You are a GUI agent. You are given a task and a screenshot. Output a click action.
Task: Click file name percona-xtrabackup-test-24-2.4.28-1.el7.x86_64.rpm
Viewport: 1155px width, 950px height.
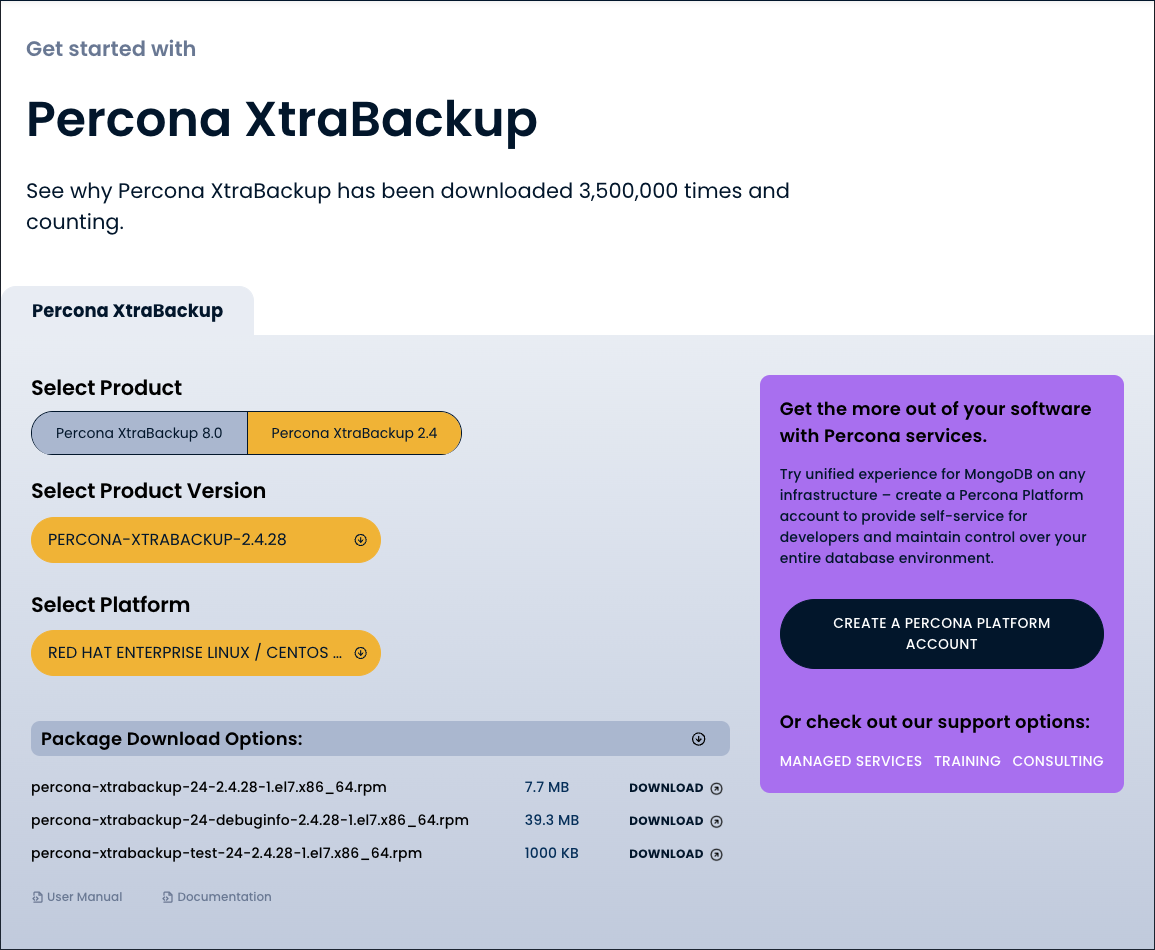pyautogui.click(x=226, y=854)
